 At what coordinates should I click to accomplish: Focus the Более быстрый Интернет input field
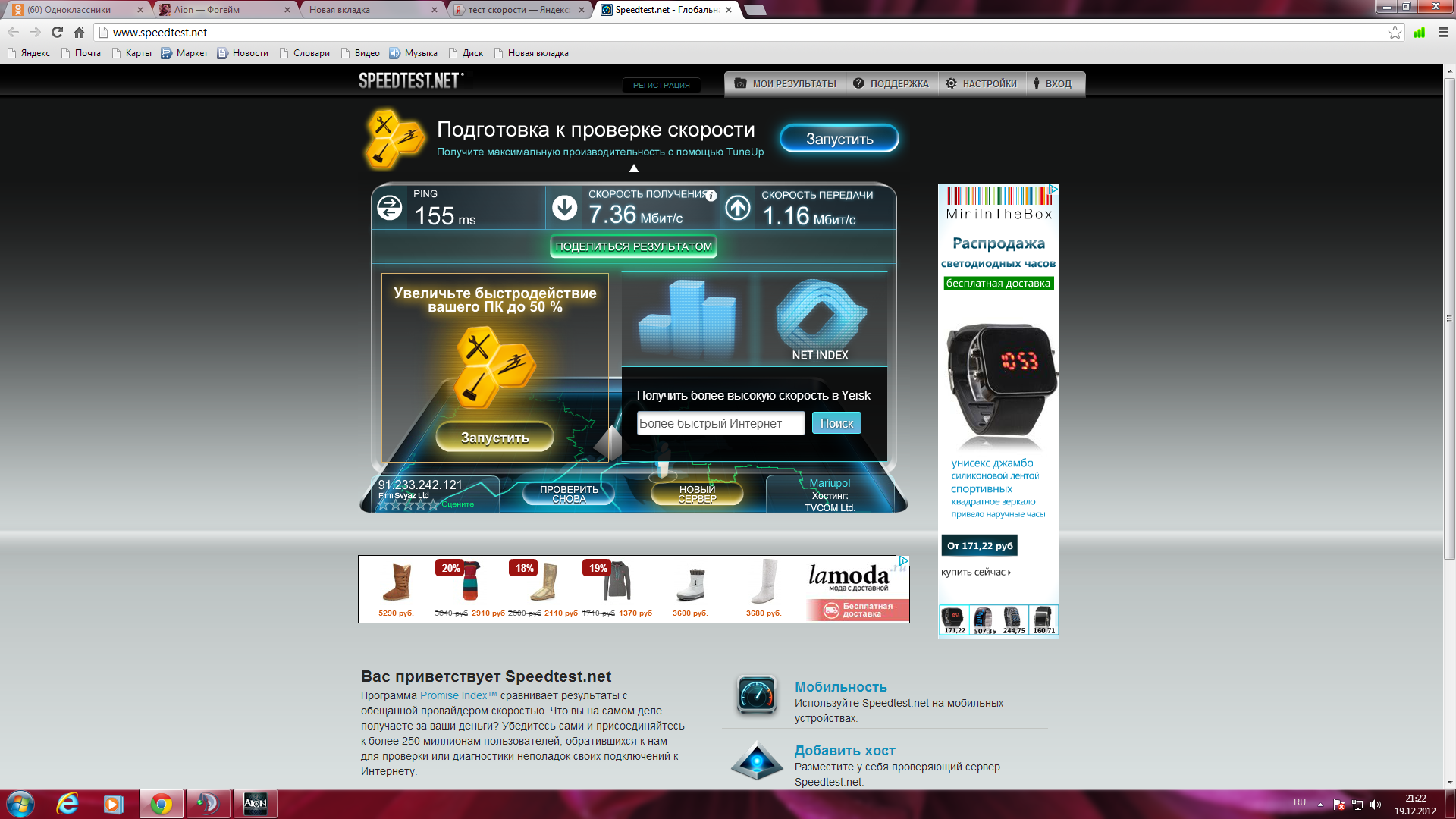(720, 423)
